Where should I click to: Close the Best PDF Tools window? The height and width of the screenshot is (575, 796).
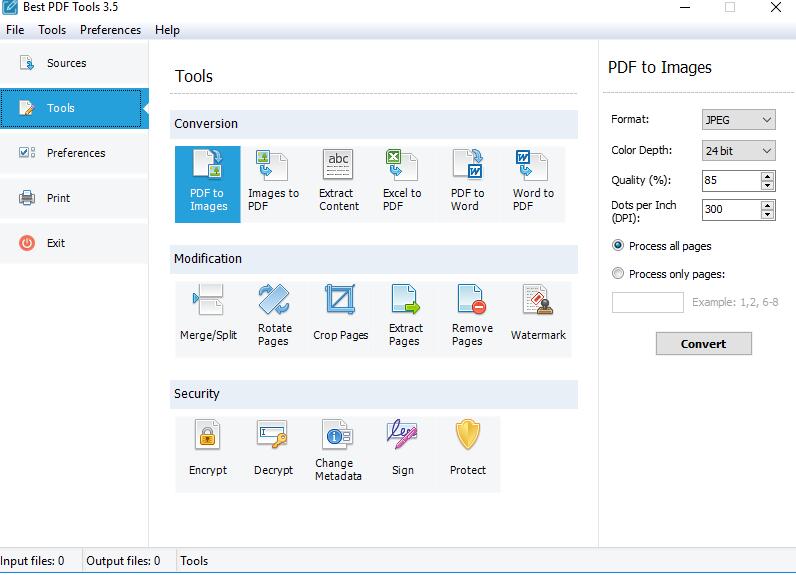coord(776,7)
